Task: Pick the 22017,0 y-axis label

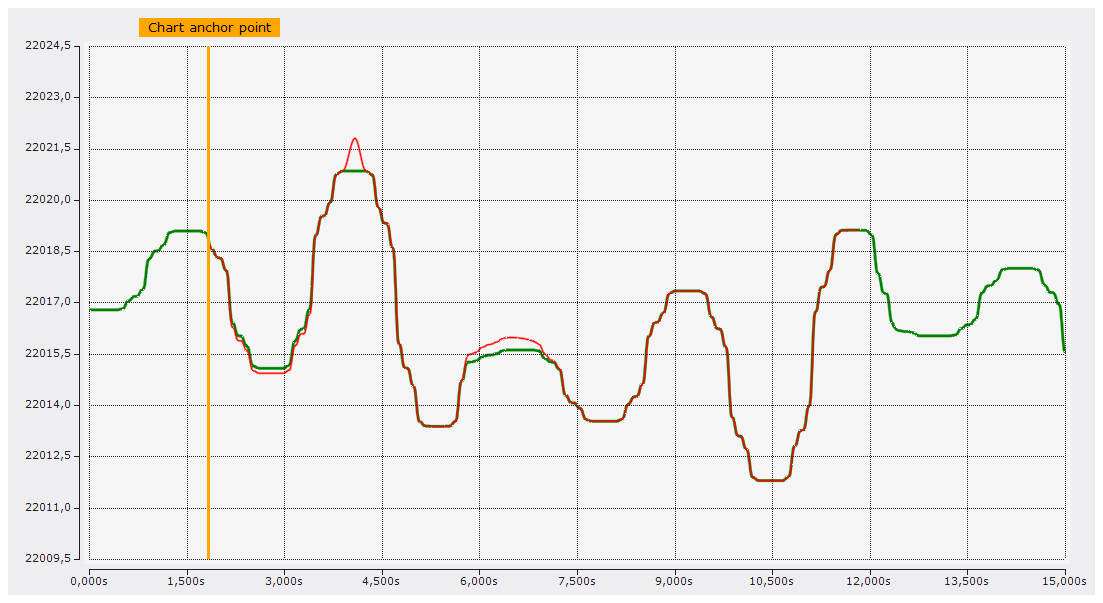Action: click(48, 302)
